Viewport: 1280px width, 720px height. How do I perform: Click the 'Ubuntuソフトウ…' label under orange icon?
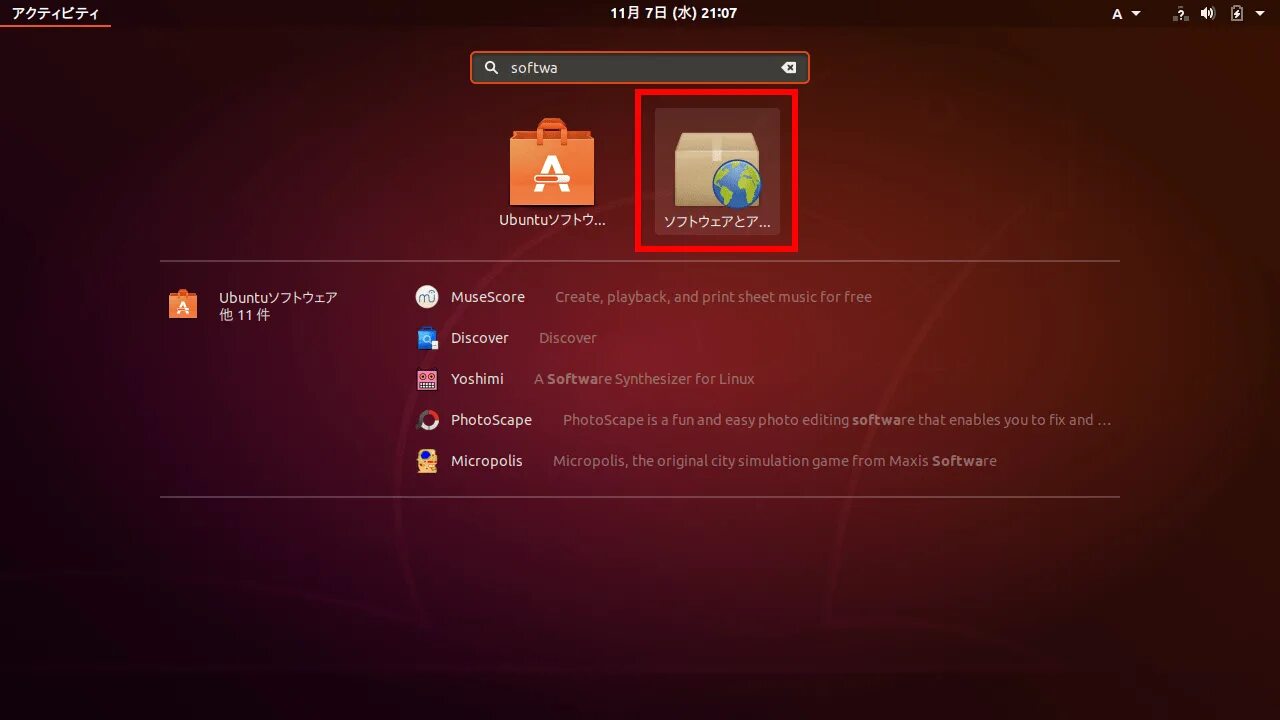pos(553,221)
